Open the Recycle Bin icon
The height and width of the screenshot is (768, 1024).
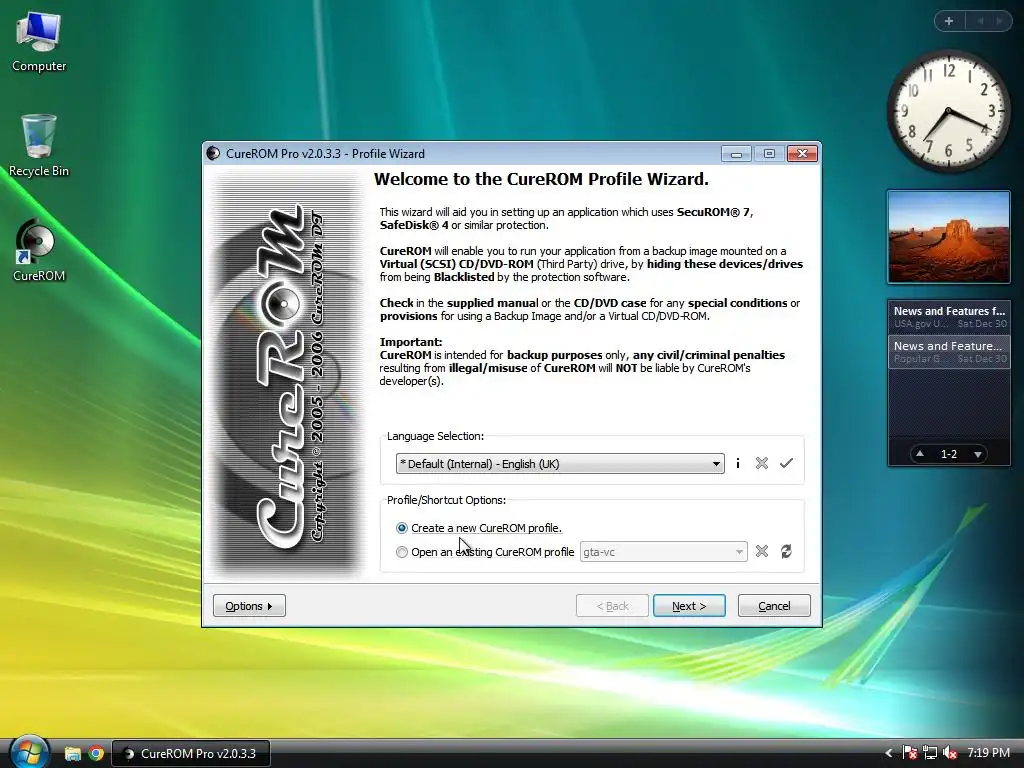pos(39,145)
